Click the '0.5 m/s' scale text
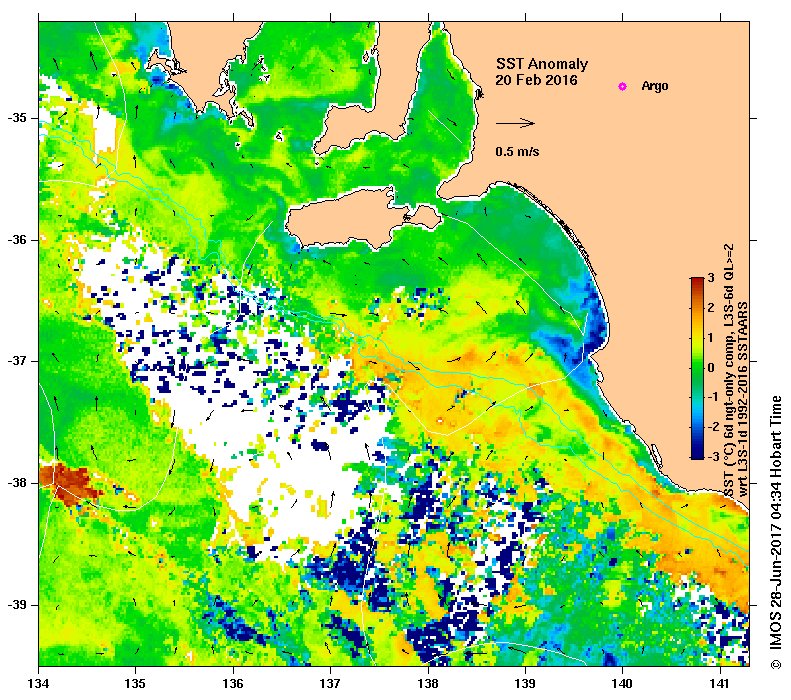 click(x=517, y=153)
